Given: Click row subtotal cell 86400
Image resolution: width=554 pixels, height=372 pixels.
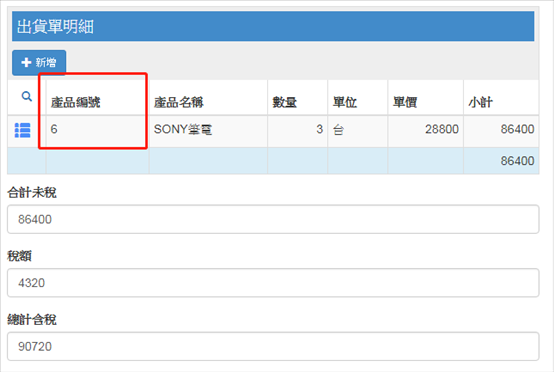Looking at the screenshot, I should 501,131.
